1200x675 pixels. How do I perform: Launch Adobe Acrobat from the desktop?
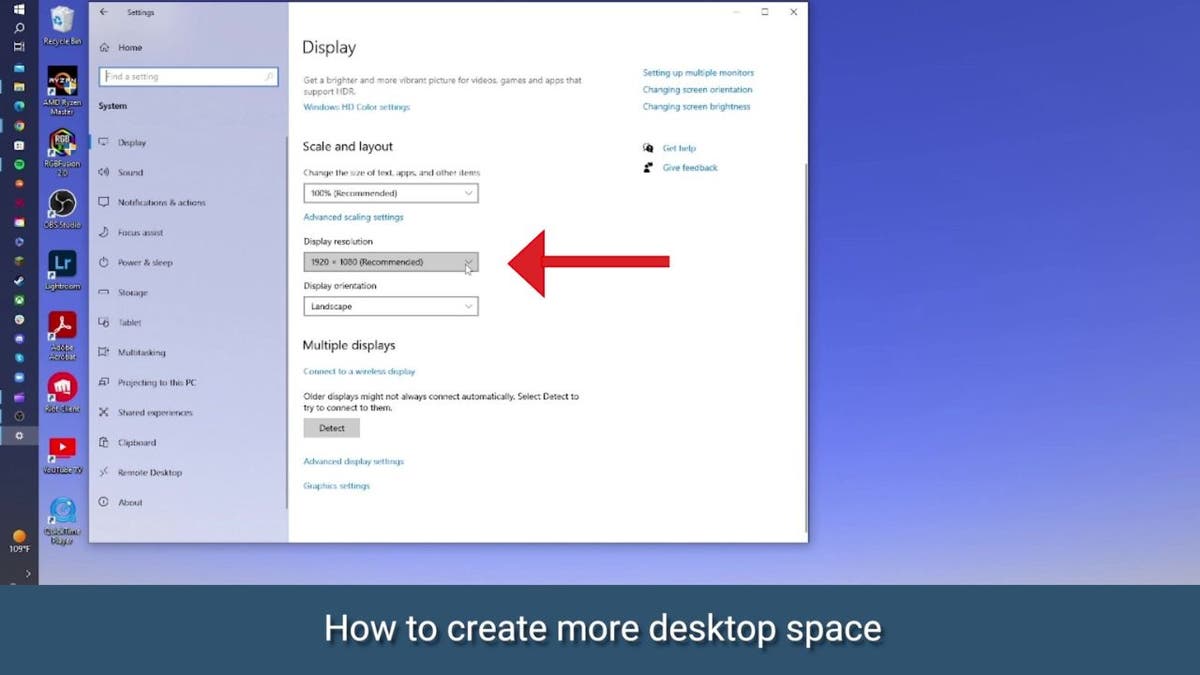[62, 333]
